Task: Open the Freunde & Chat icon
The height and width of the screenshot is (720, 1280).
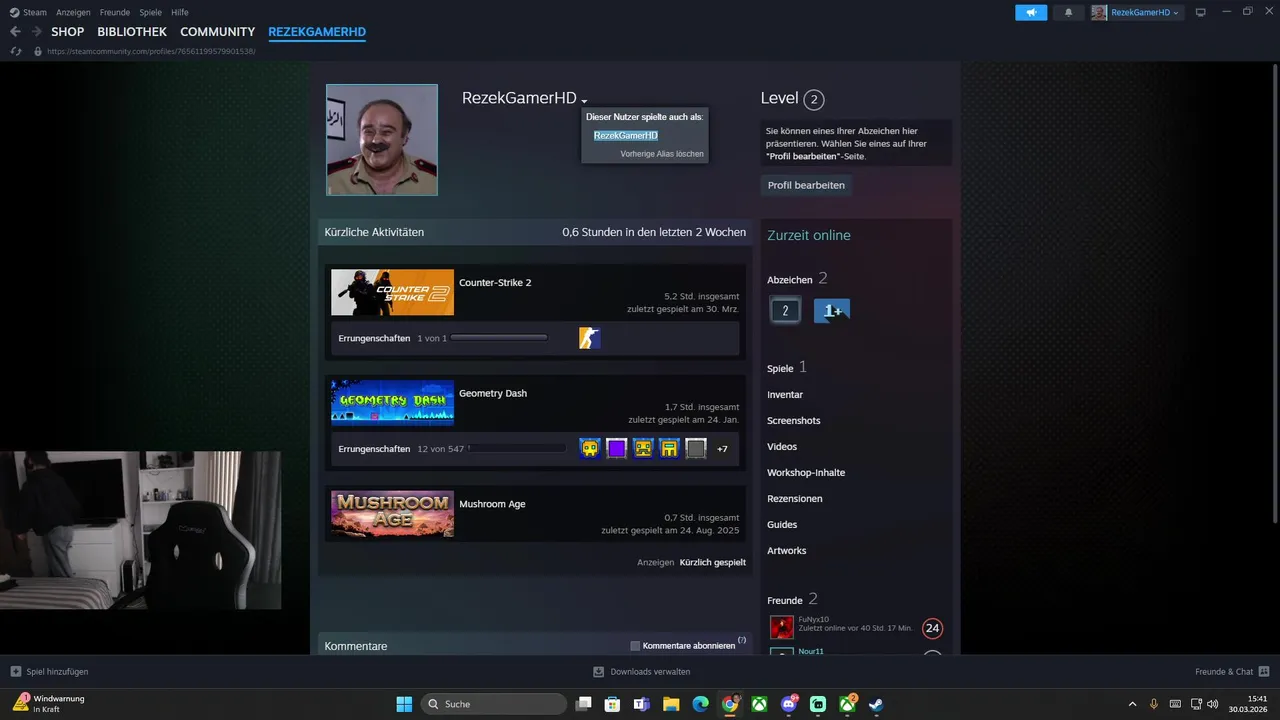Action: (1264, 671)
